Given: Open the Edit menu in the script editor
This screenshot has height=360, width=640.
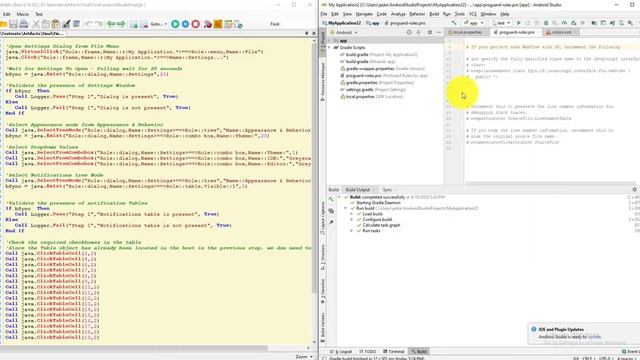Looking at the screenshot, I should [x=7, y=14].
